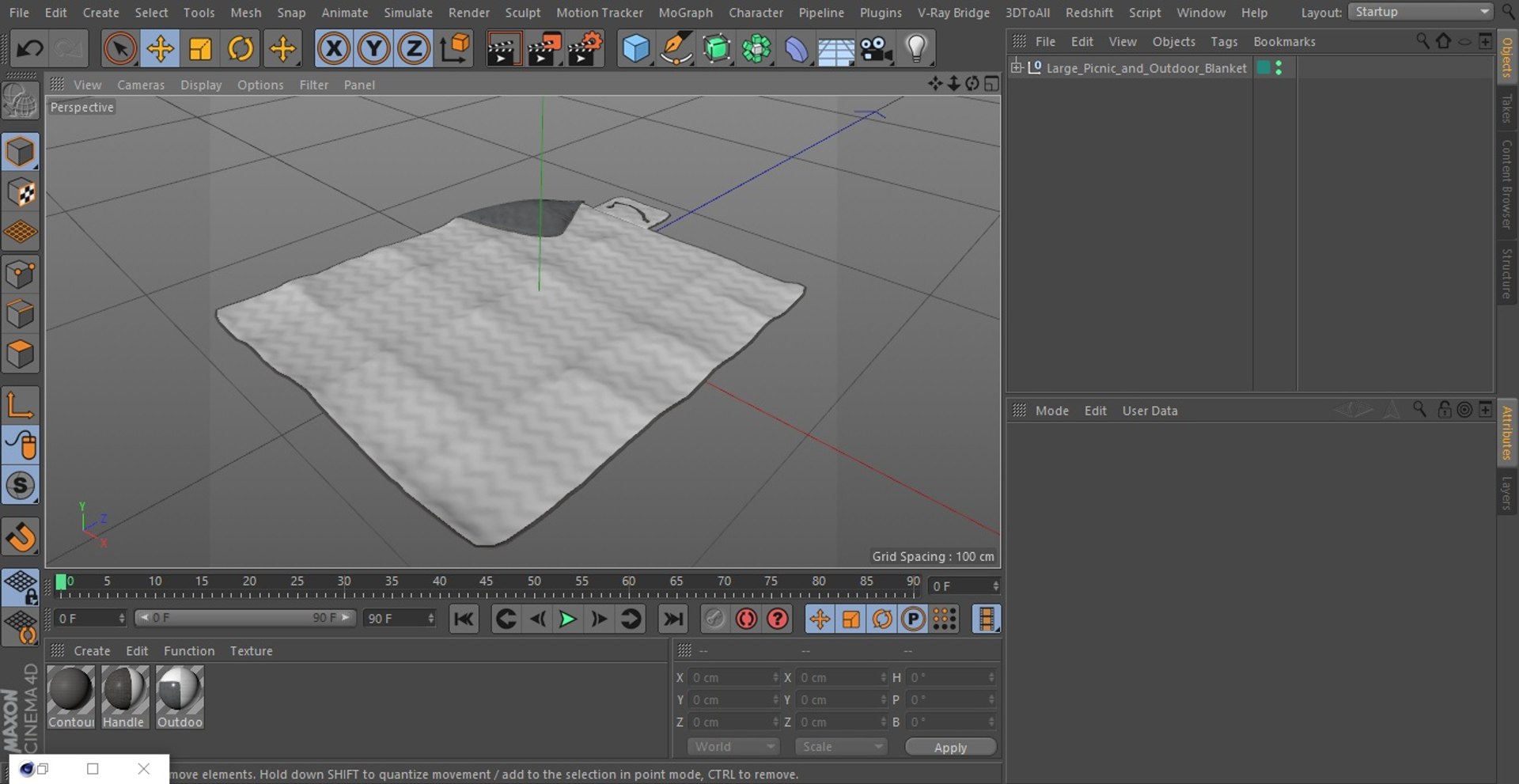Add a Camera object

[x=877, y=49]
